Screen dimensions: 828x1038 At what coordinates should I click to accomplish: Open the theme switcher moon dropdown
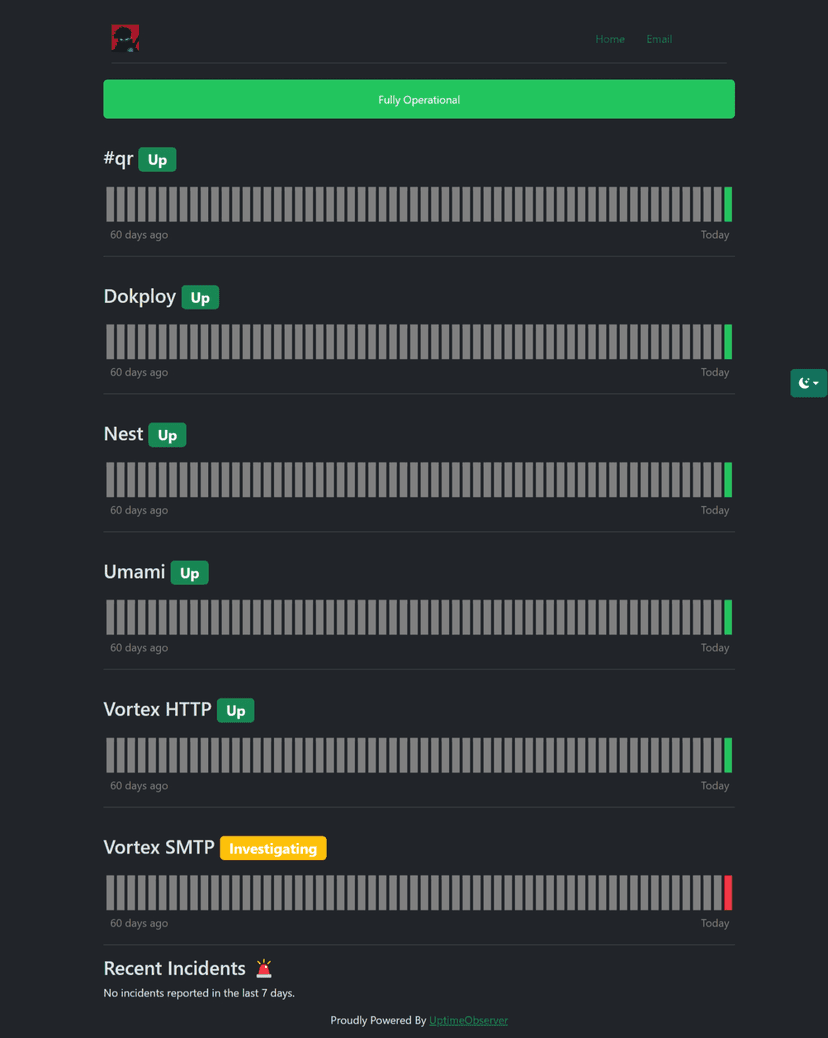pos(808,383)
